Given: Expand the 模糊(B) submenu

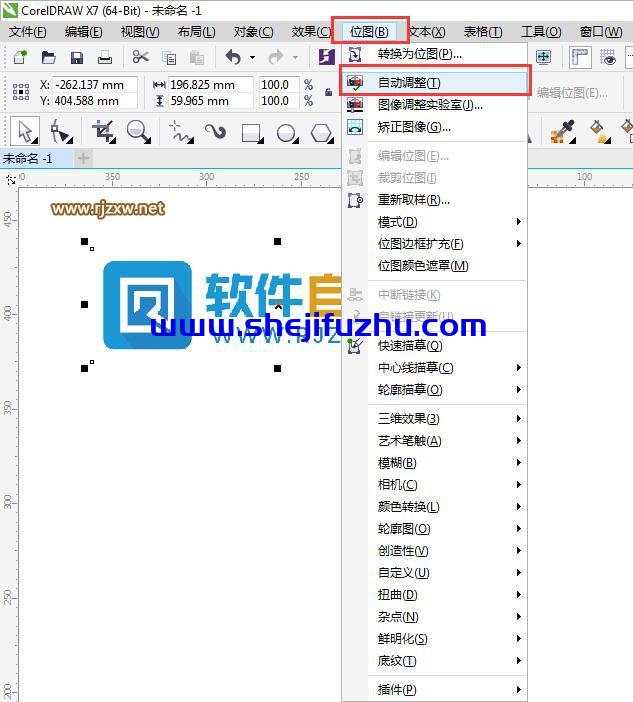Looking at the screenshot, I should pos(518,462).
